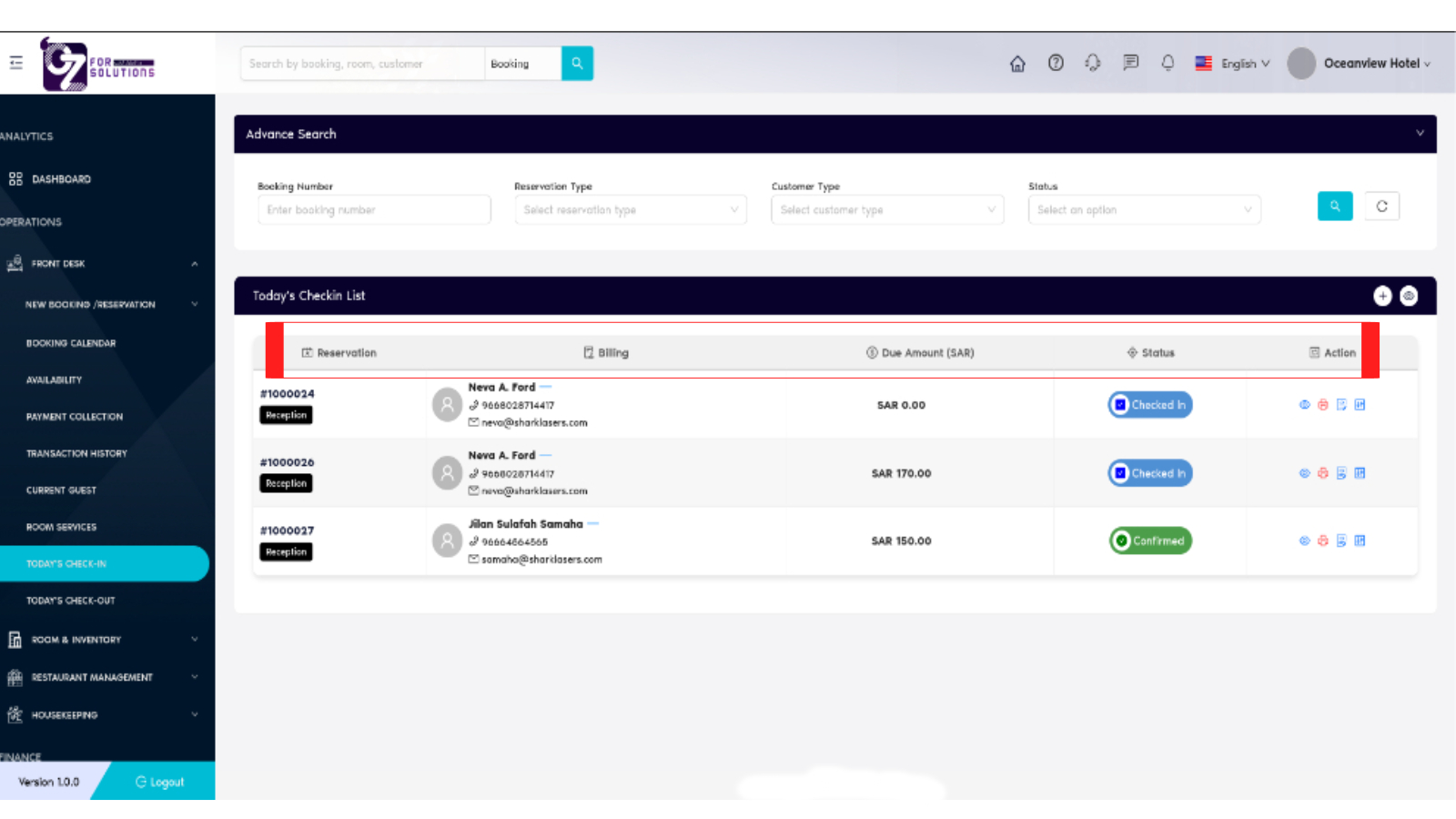Click the plus icon in Today's Checkin List
Image resolution: width=1456 pixels, height=819 pixels.
[1382, 296]
